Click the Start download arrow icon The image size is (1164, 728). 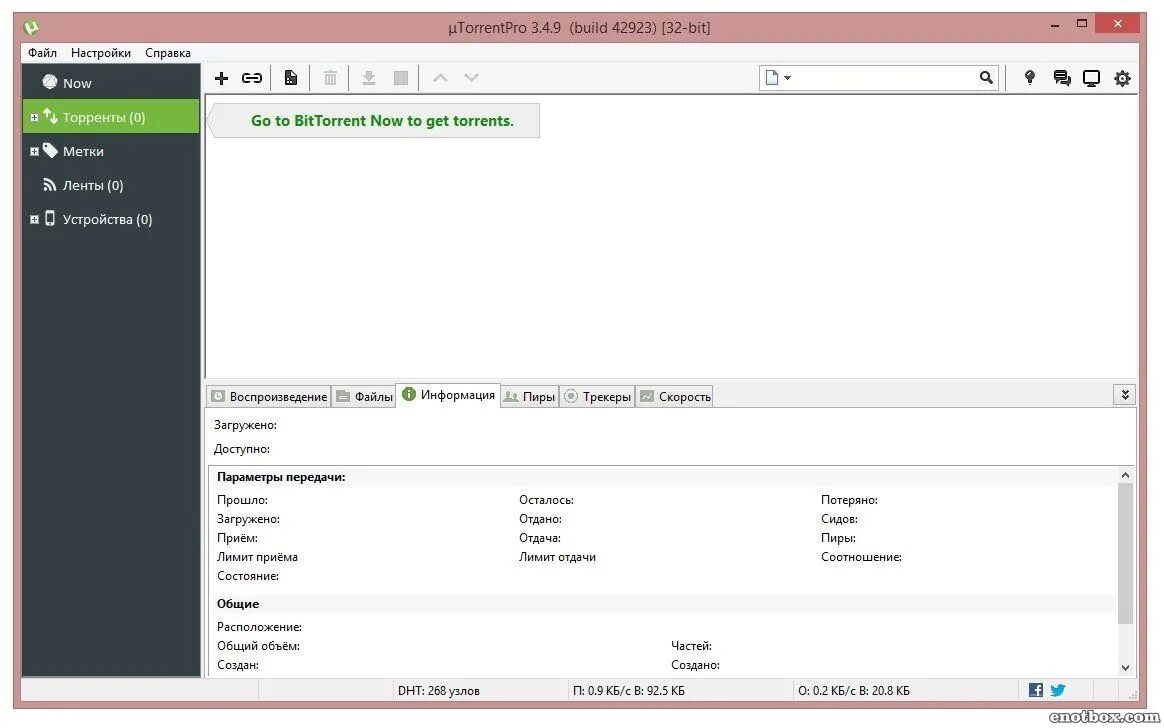click(x=368, y=78)
